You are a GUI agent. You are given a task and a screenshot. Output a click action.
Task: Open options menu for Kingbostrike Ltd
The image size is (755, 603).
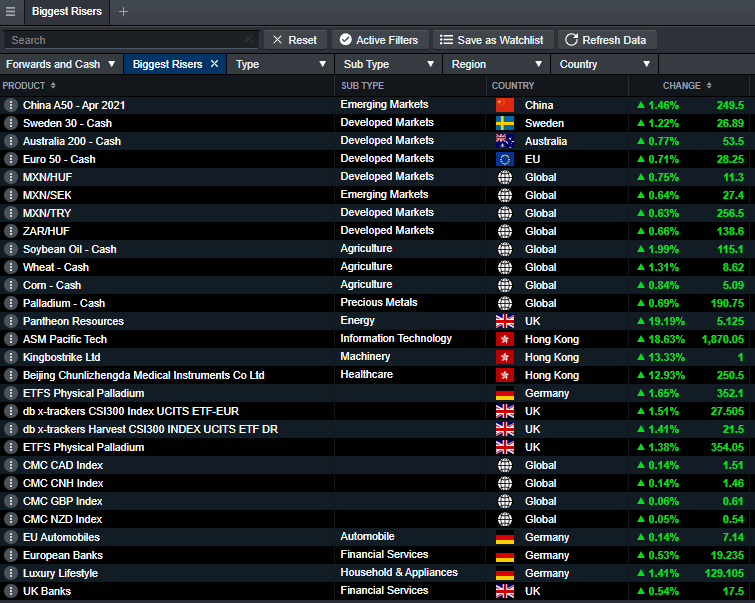point(11,357)
